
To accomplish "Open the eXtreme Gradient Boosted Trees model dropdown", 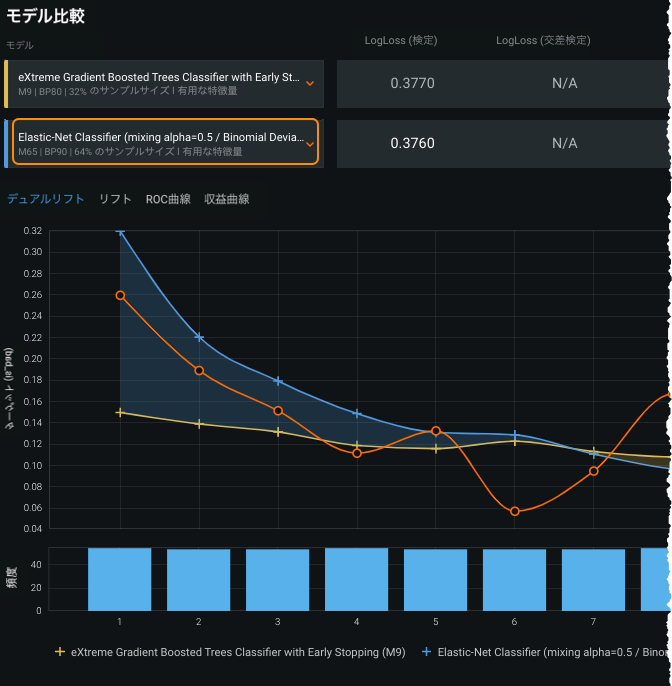I will pos(166,84).
